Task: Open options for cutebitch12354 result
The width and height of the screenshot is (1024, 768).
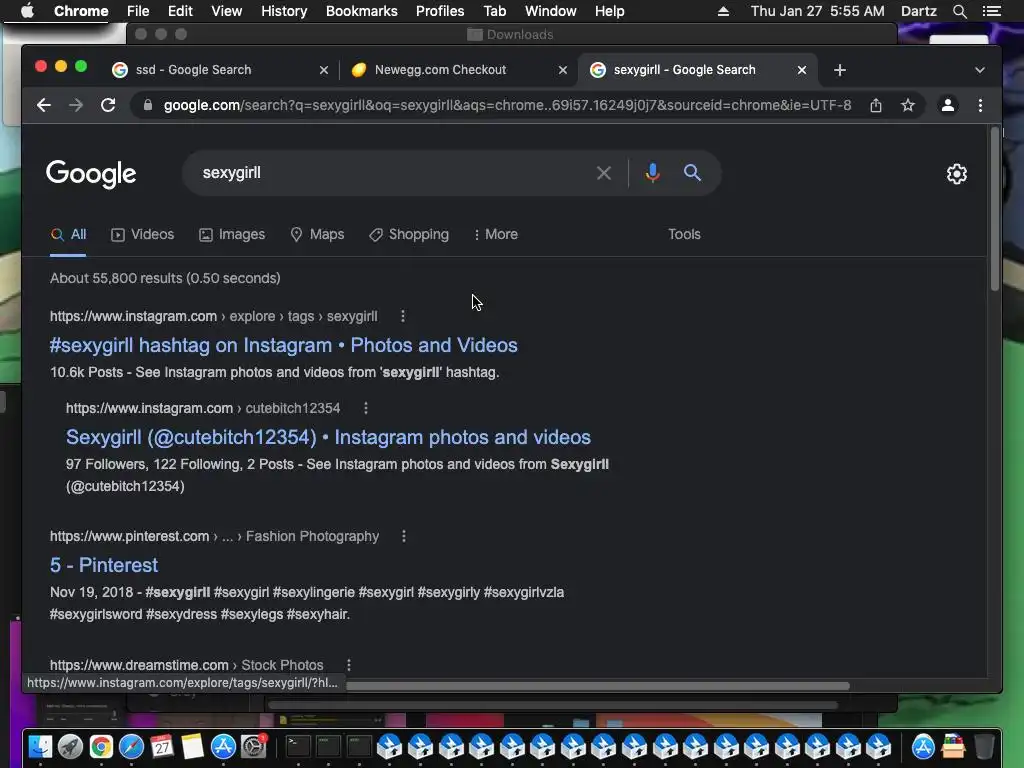Action: click(366, 408)
